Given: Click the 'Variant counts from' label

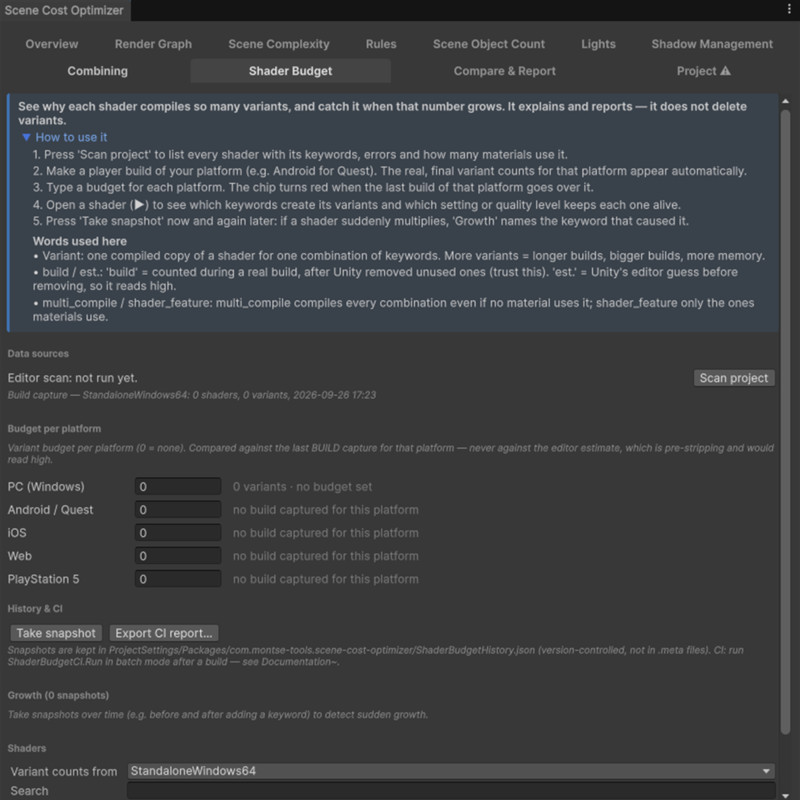Looking at the screenshot, I should coord(64,771).
